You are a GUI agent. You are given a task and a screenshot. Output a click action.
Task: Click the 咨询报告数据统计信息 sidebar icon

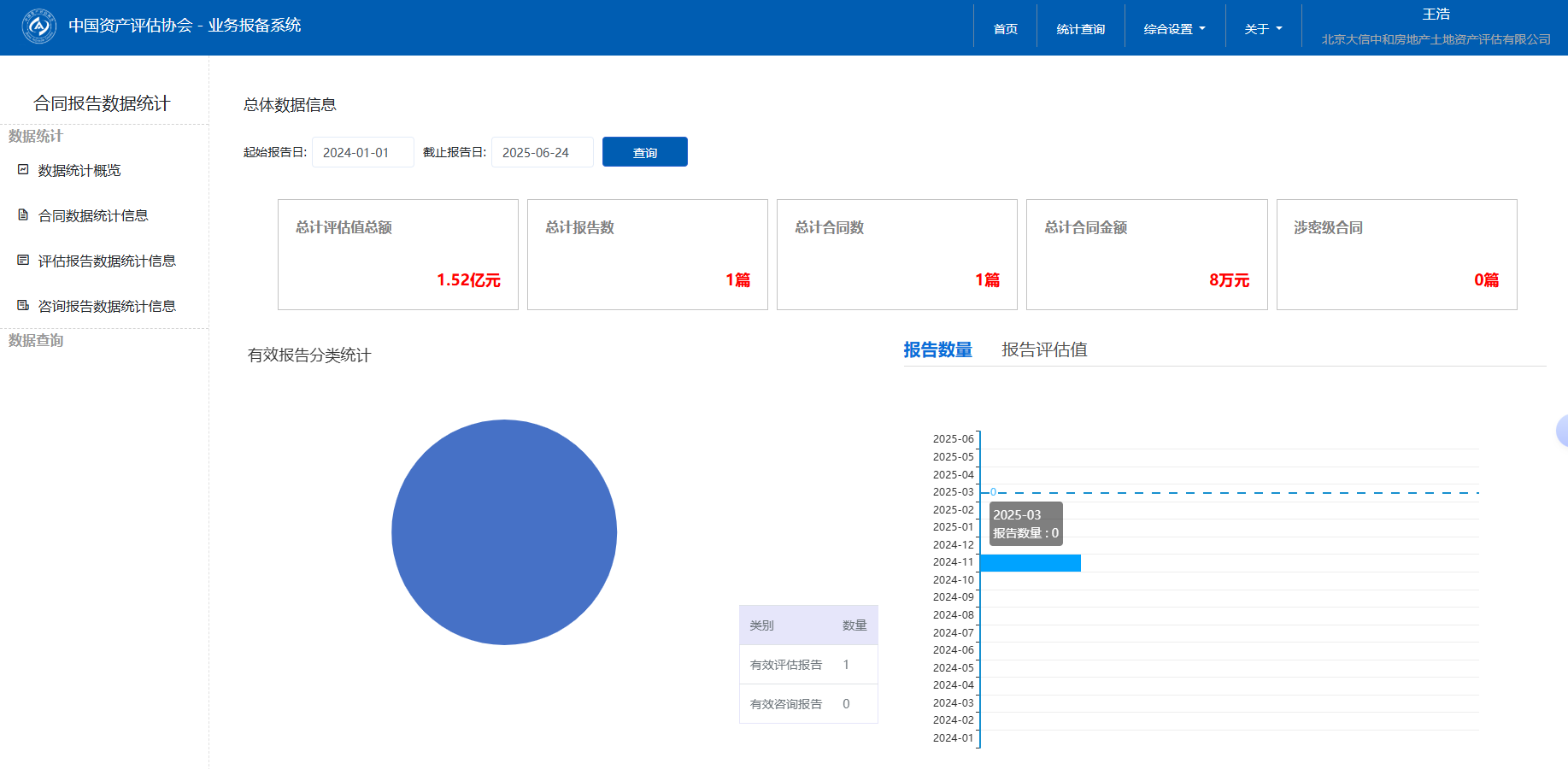point(24,306)
